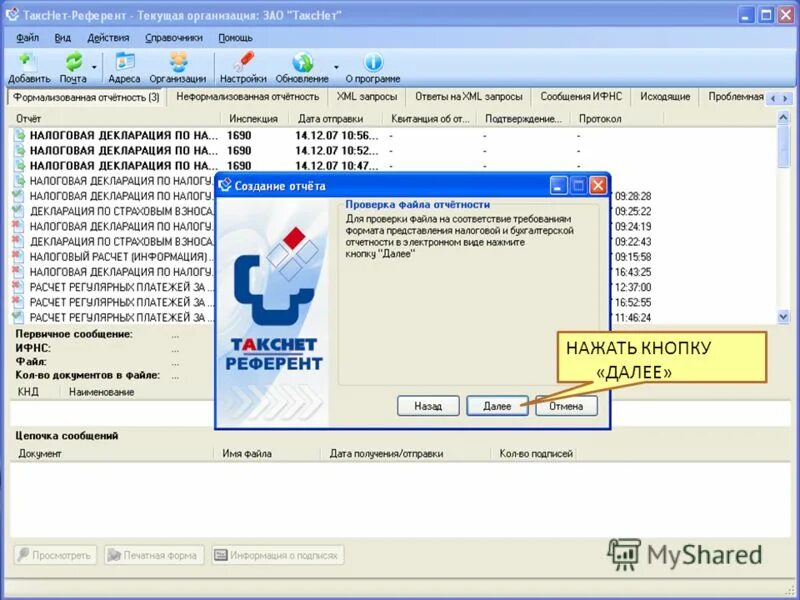Open the Помощь menu
The image size is (800, 600).
pyautogui.click(x=235, y=38)
